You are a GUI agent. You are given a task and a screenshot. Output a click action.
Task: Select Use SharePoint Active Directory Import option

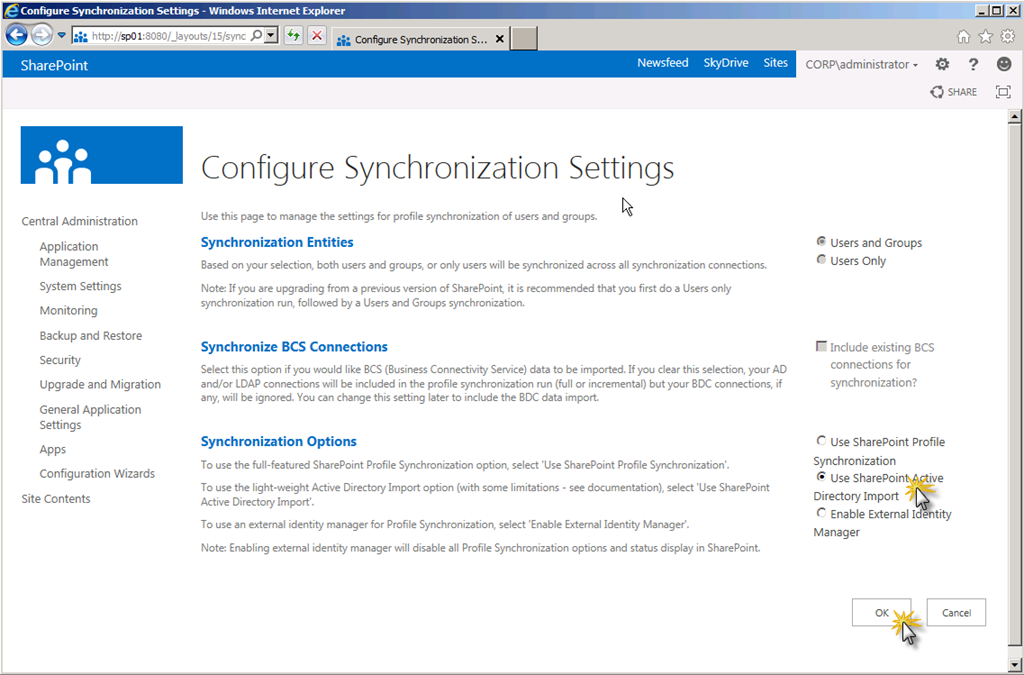click(x=822, y=477)
